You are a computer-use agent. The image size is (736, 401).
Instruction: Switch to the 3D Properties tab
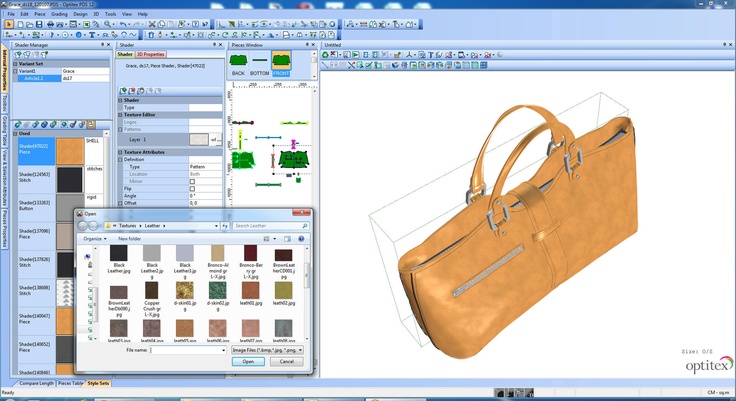point(151,54)
